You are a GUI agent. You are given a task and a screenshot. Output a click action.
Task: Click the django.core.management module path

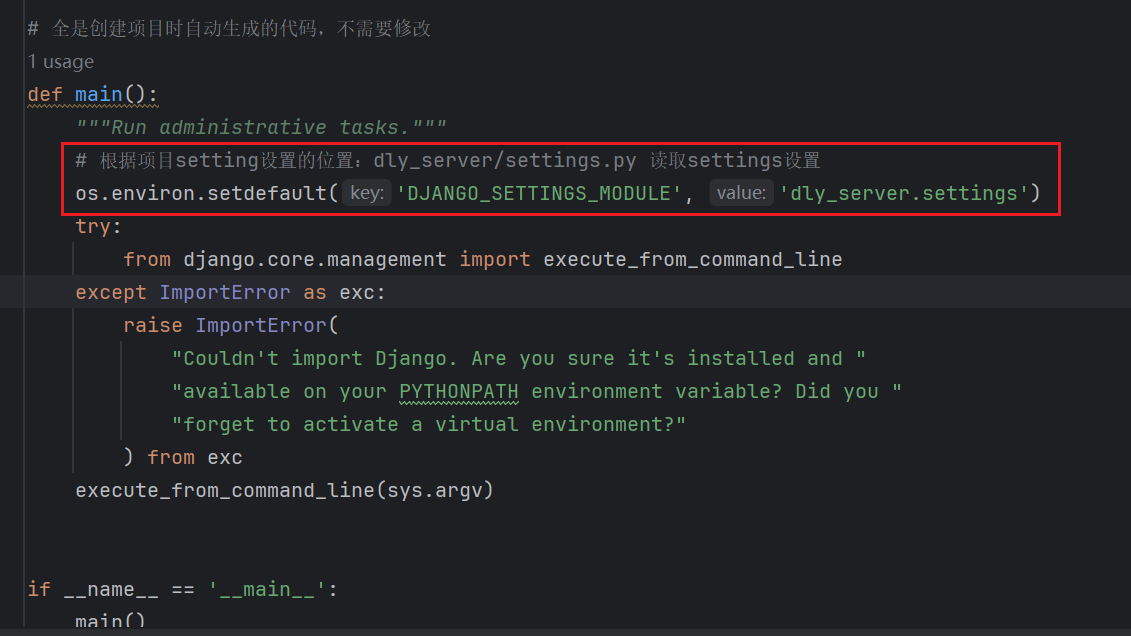point(314,259)
